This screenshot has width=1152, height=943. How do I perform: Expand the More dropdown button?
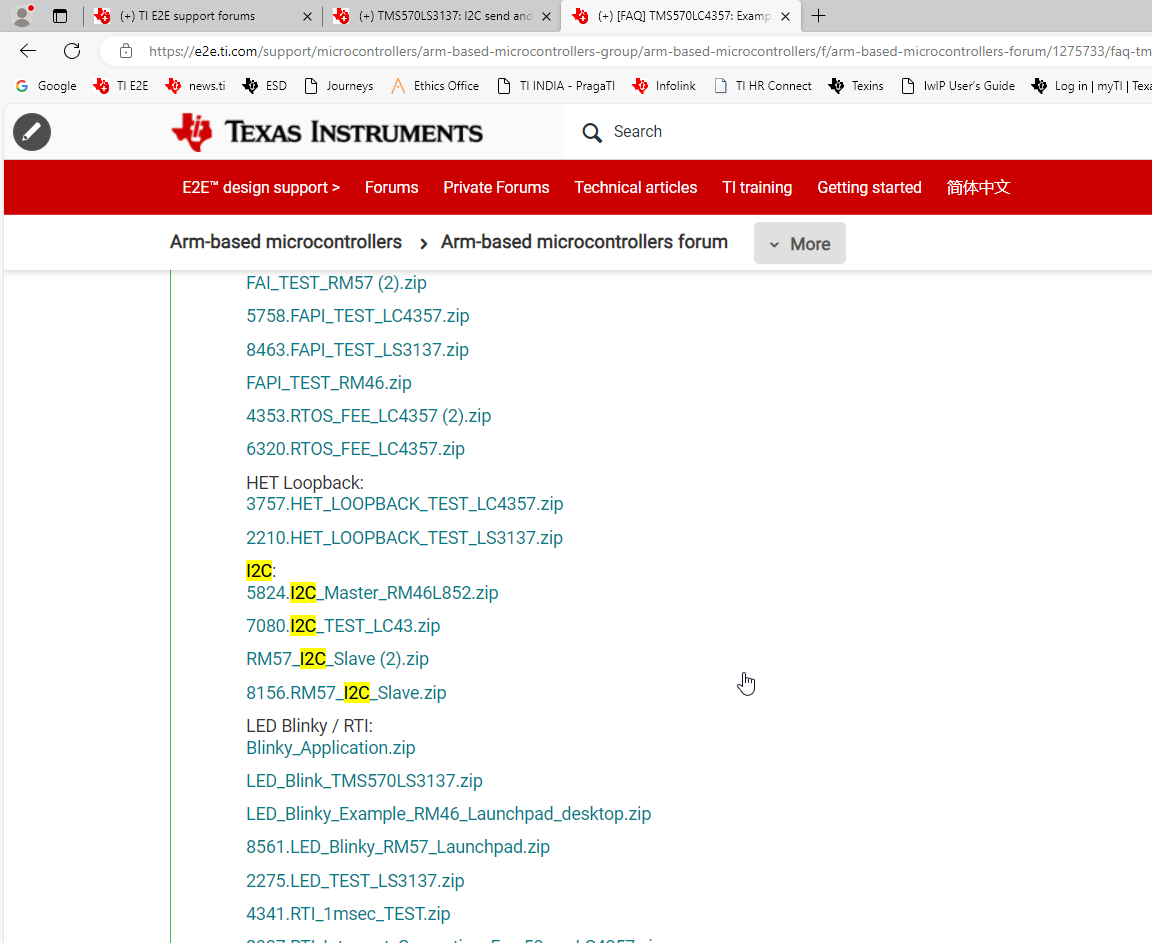pyautogui.click(x=799, y=243)
